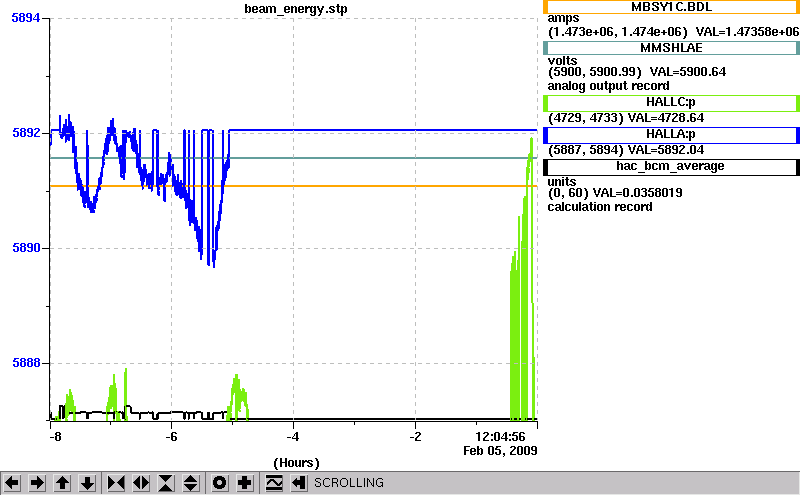The width and height of the screenshot is (800, 495).
Task: Click the vertical zoom-out up-down triangles icon
Action: pyautogui.click(x=191, y=483)
